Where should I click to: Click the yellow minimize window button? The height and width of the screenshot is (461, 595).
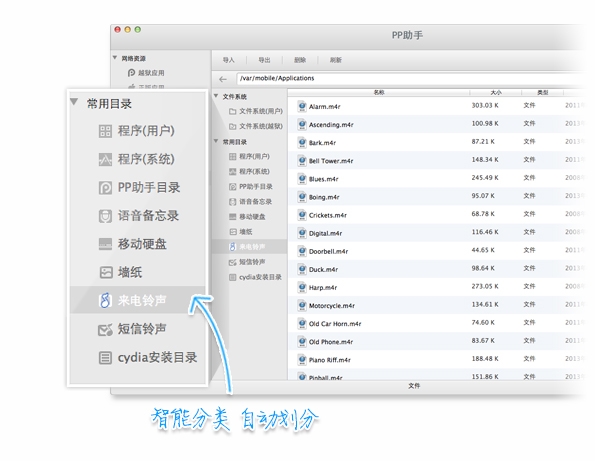tap(128, 30)
